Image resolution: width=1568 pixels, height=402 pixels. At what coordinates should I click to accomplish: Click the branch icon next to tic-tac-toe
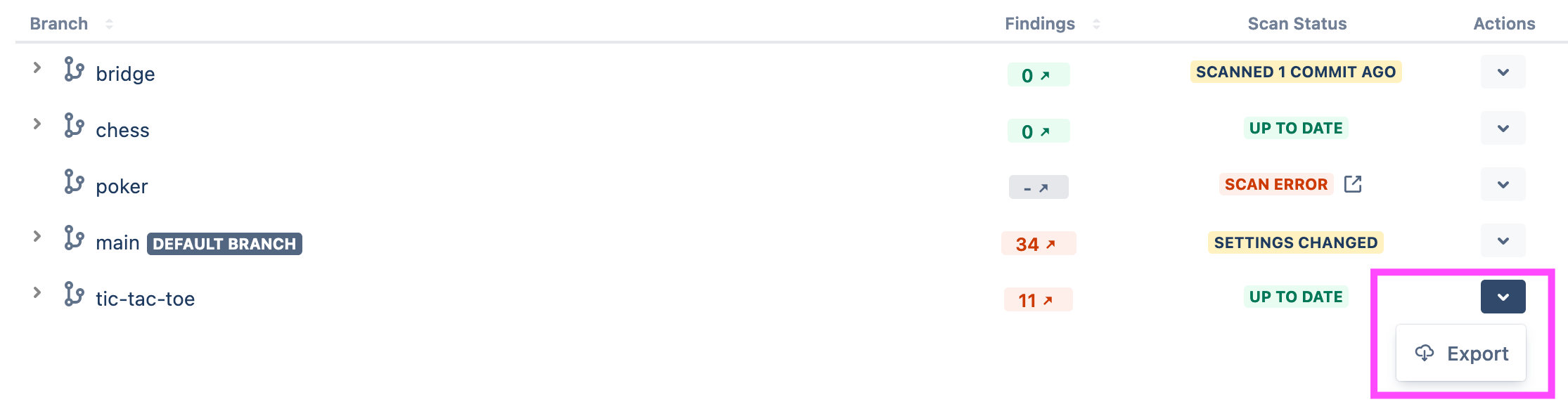74,294
